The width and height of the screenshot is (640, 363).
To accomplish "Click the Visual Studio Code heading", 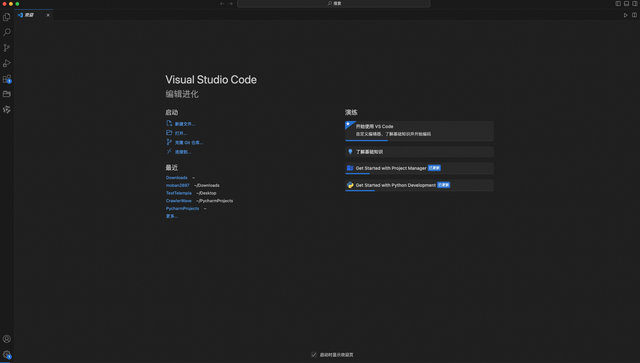I will (211, 80).
